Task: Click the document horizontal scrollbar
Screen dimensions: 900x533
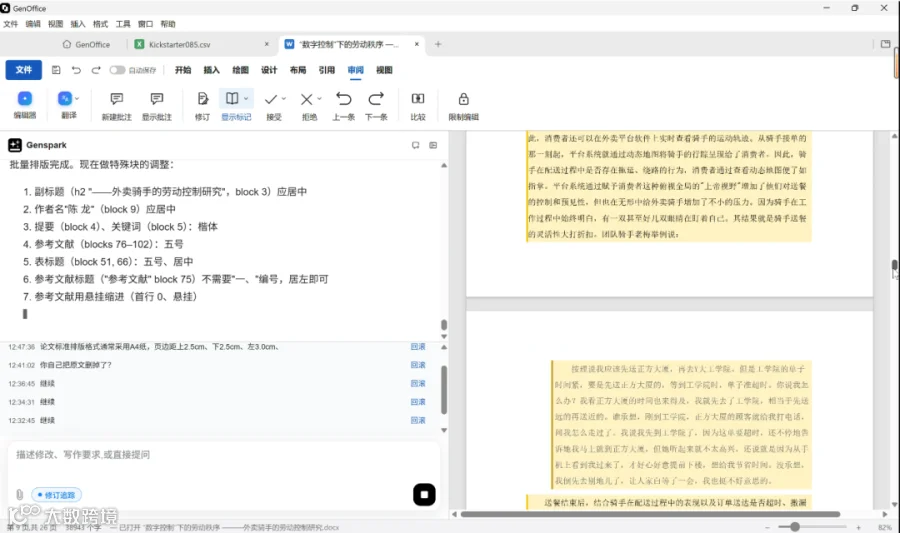Action: (x=650, y=514)
